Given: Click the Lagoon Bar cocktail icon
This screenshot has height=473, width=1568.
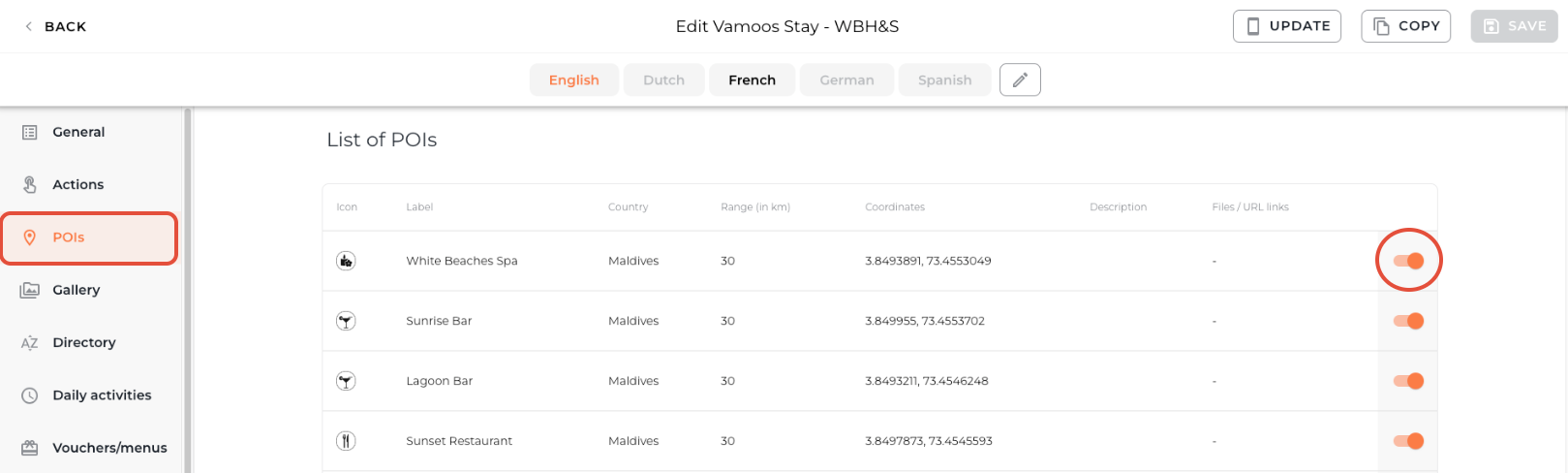Looking at the screenshot, I should click(x=346, y=381).
